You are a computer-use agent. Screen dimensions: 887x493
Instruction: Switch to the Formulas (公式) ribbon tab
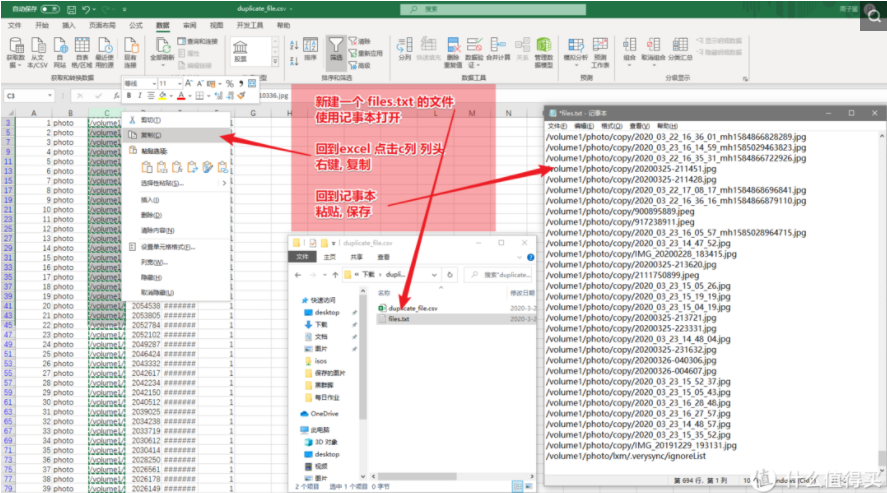(x=135, y=24)
